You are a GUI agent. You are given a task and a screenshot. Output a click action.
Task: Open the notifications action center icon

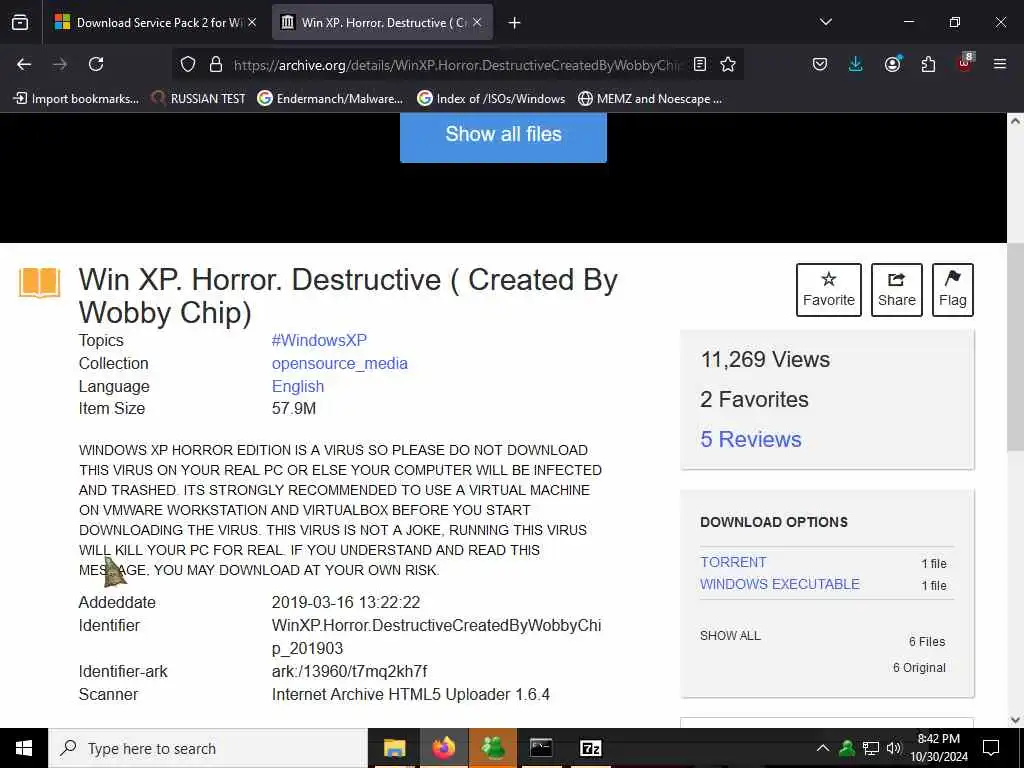pyautogui.click(x=991, y=748)
